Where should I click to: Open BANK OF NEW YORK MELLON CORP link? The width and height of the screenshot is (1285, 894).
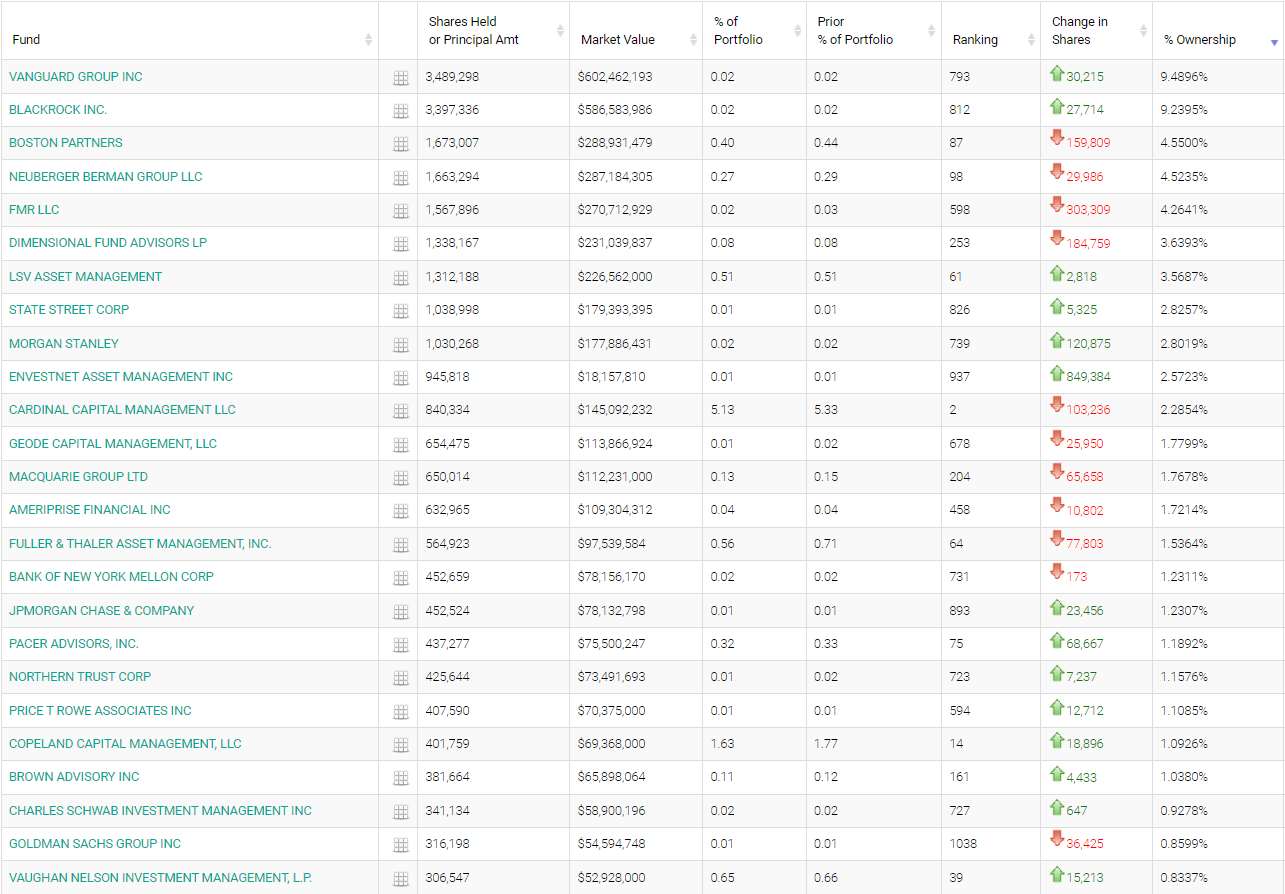tap(111, 577)
